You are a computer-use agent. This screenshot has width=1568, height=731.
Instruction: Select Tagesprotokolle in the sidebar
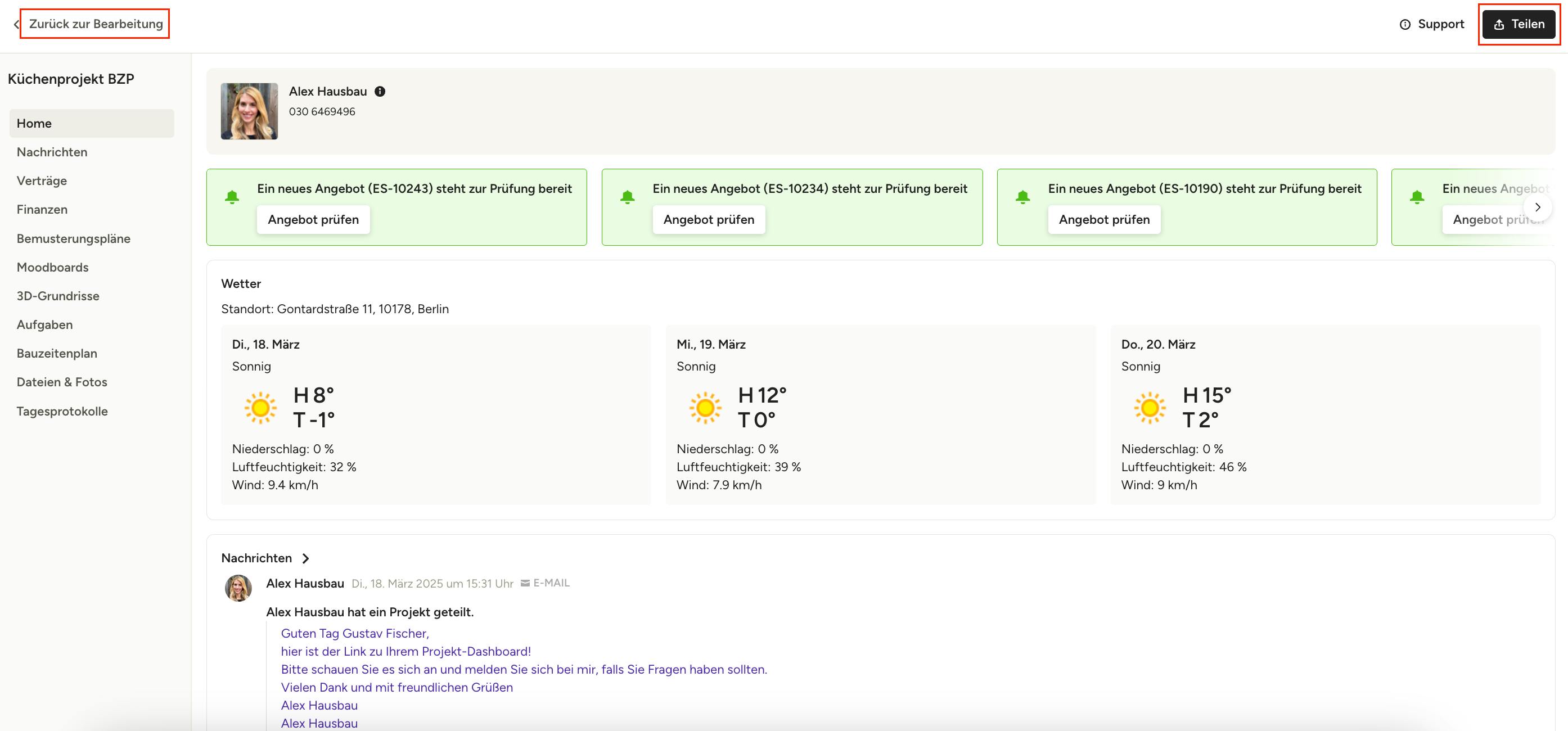coord(62,412)
